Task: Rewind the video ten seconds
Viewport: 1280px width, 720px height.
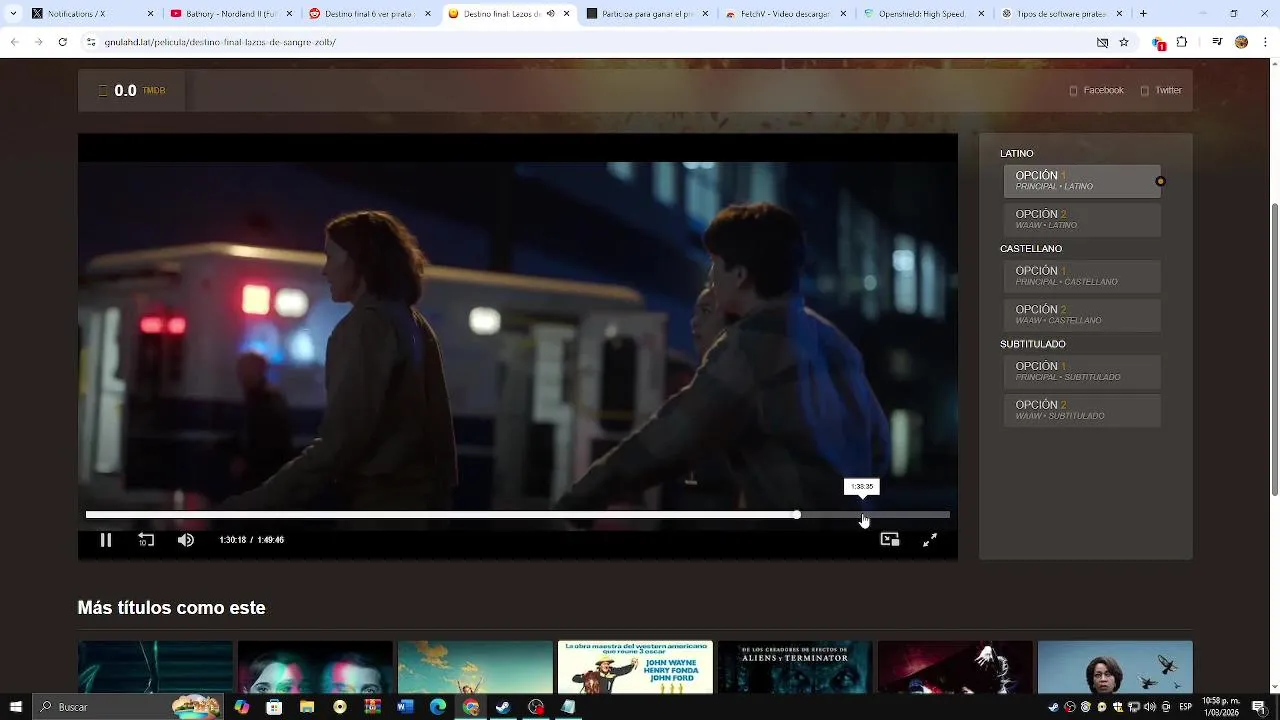Action: [146, 540]
